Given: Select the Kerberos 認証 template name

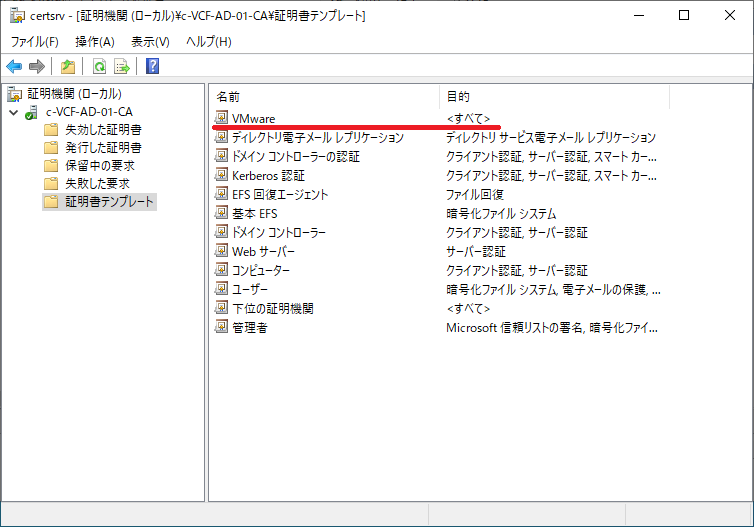Looking at the screenshot, I should click(268, 176).
